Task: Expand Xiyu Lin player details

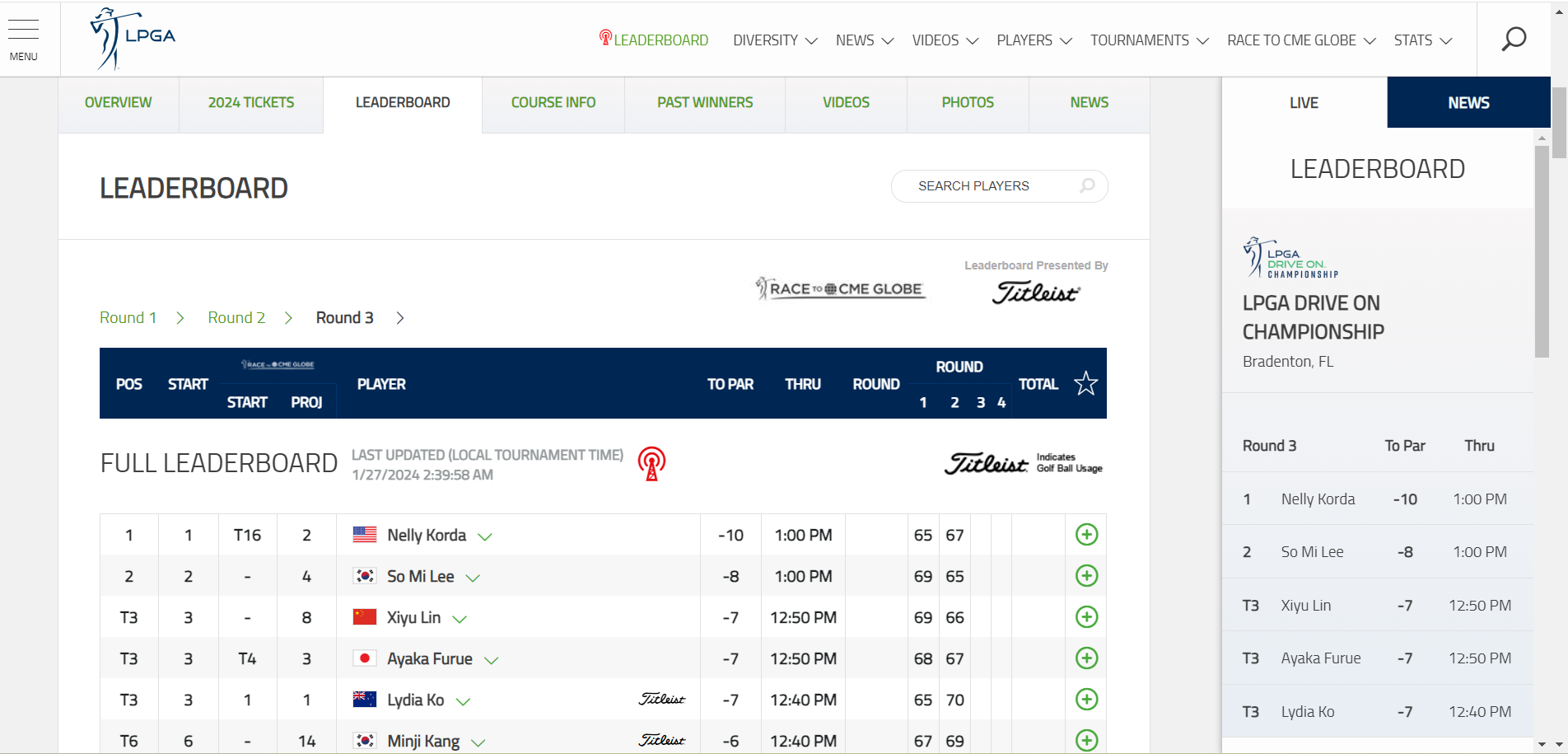Action: click(460, 620)
